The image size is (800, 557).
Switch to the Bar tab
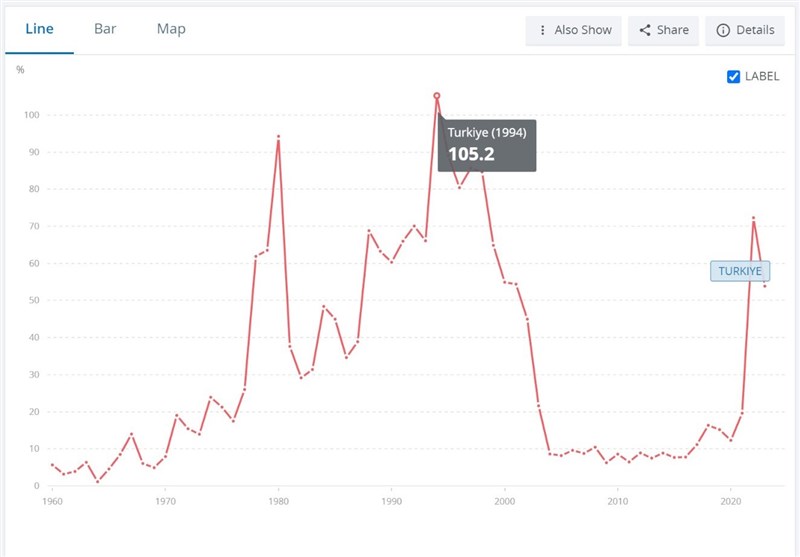coord(105,29)
